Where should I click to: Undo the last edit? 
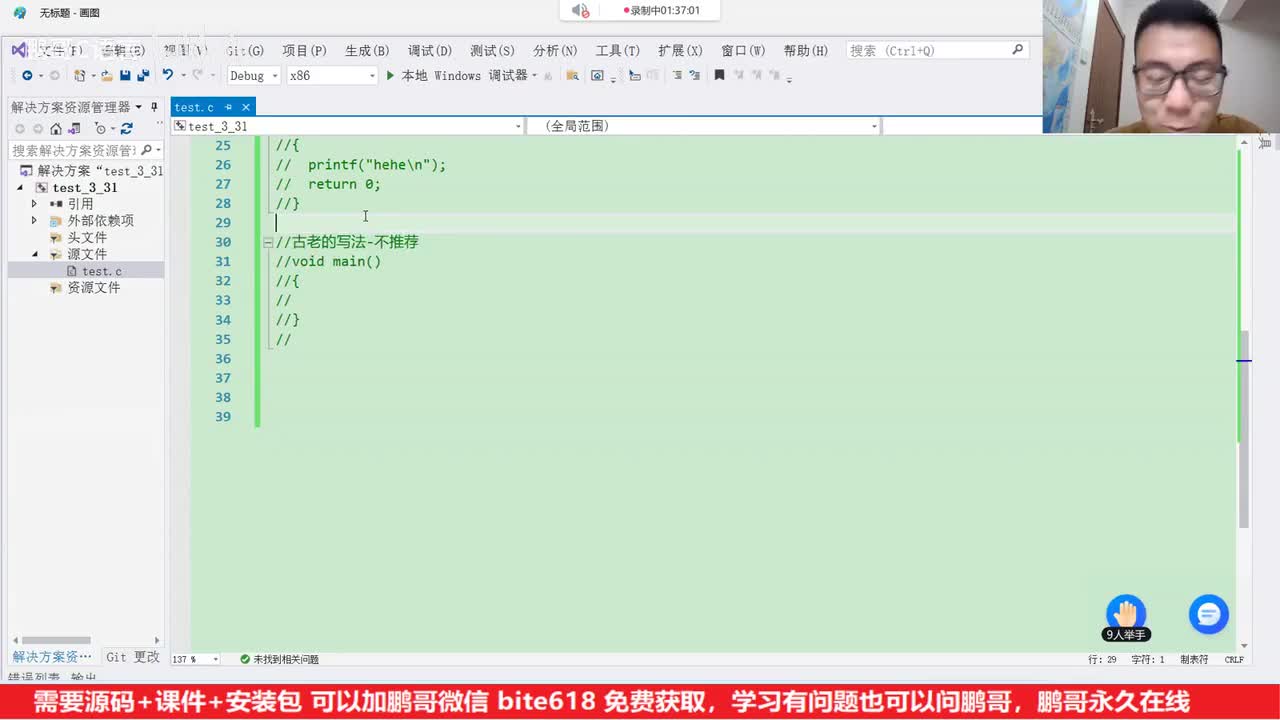[x=168, y=75]
